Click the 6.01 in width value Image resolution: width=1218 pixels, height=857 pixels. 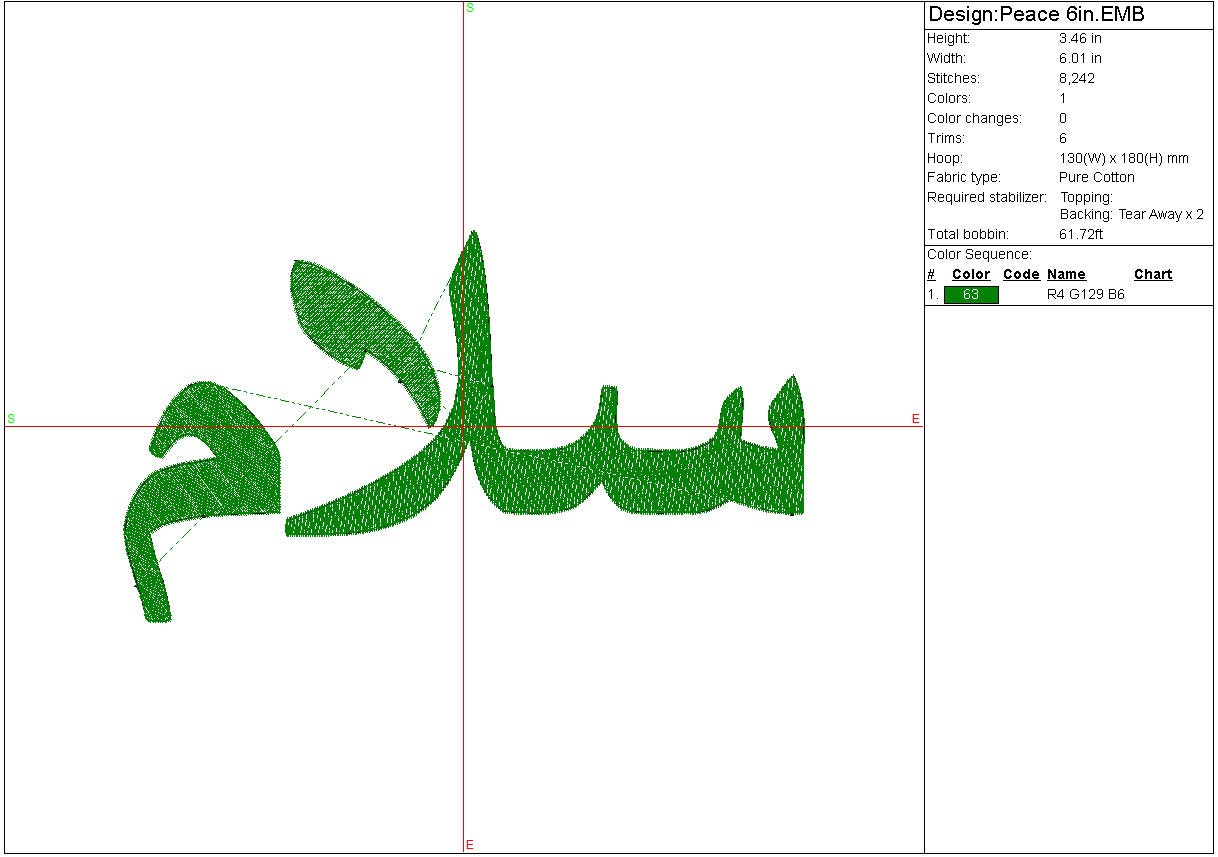point(1080,58)
